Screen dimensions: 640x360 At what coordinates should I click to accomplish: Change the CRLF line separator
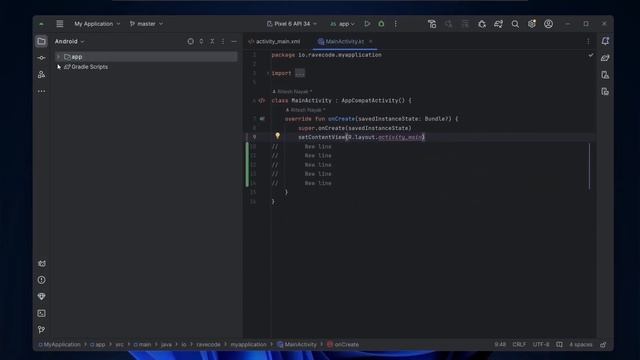(519, 344)
